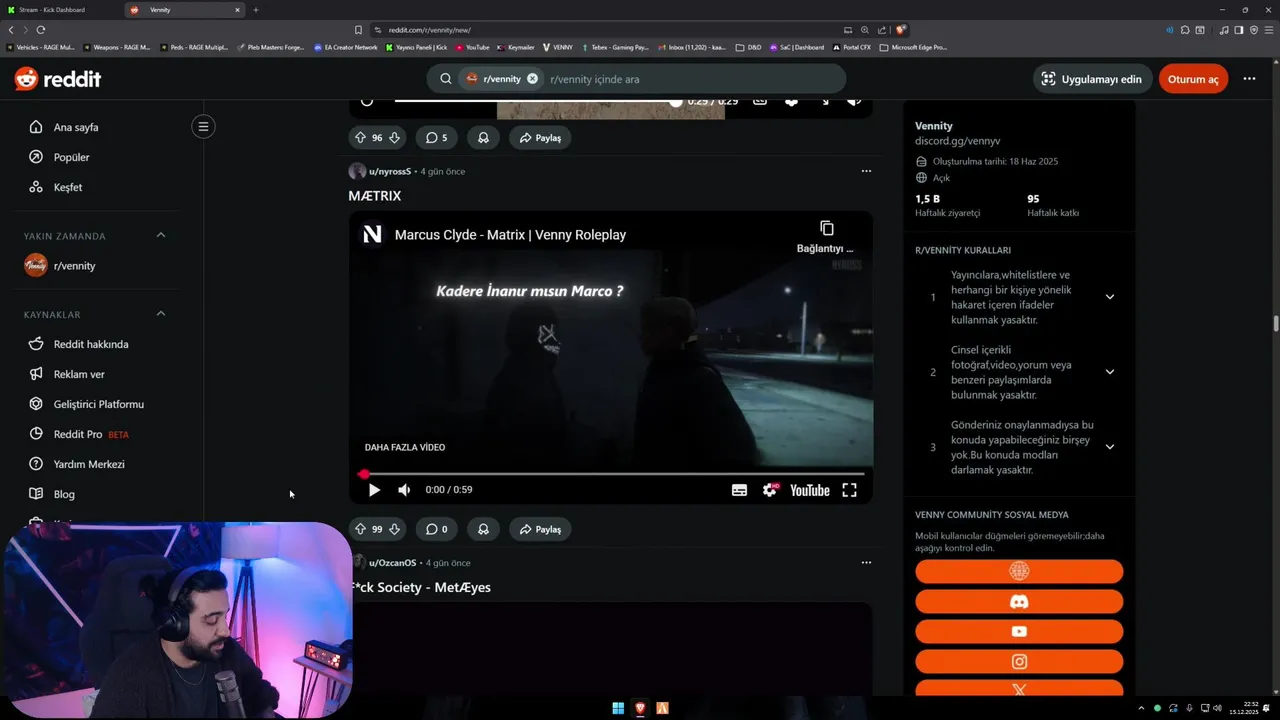Collapse the YAKIN ZAMANDA section

point(160,235)
